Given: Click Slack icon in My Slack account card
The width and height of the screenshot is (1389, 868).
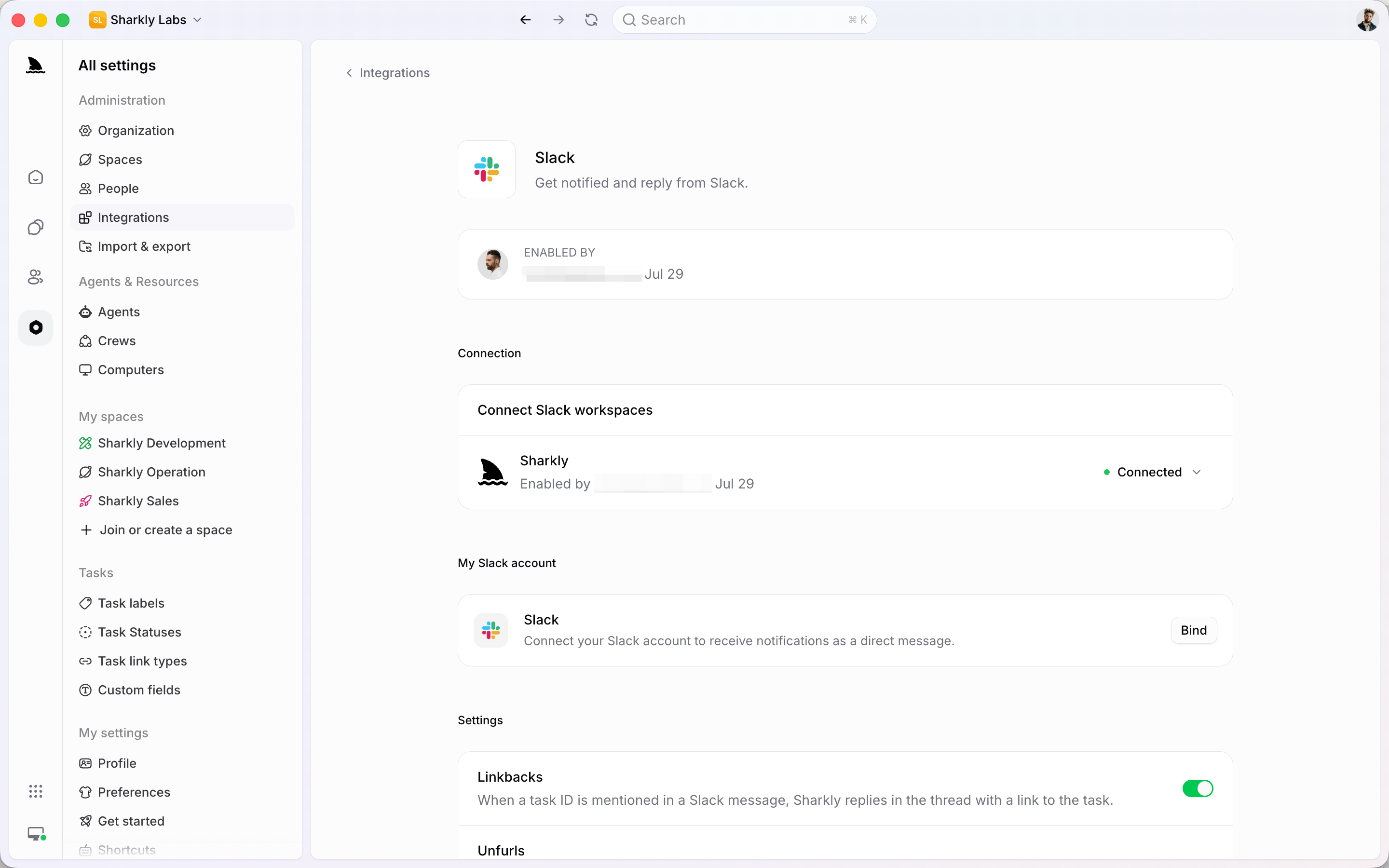Looking at the screenshot, I should click(491, 630).
